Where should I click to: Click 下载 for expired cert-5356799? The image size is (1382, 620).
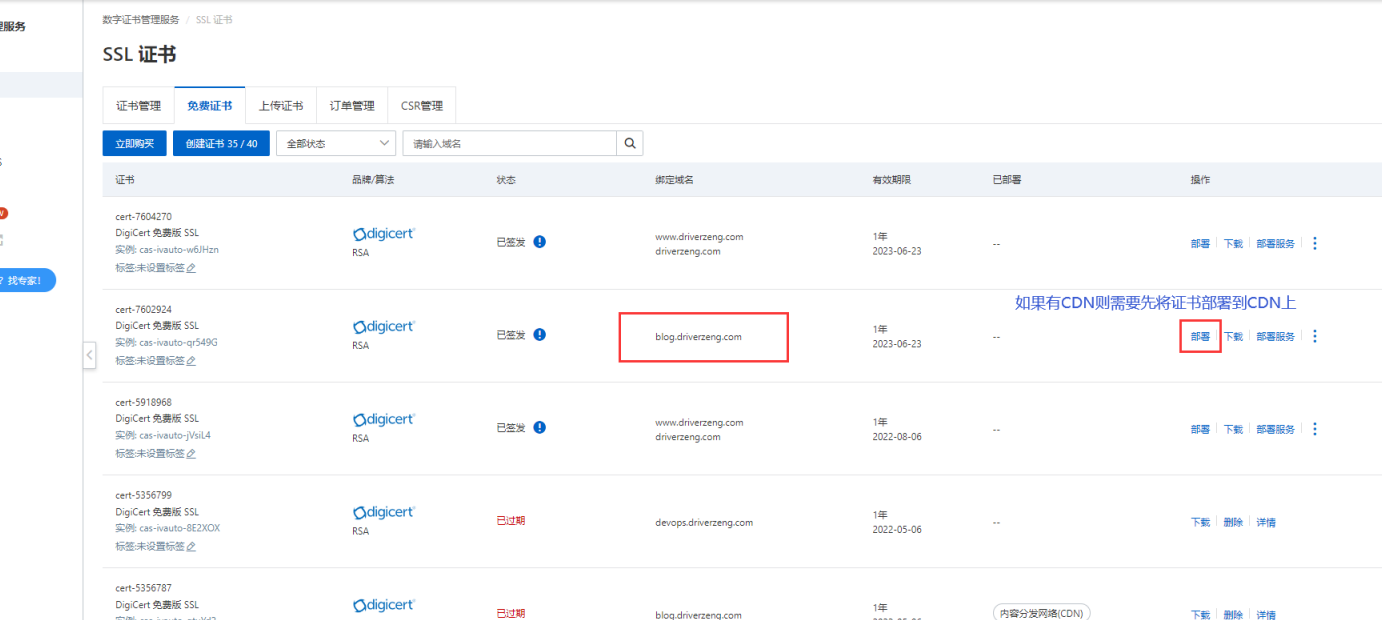coord(1200,522)
